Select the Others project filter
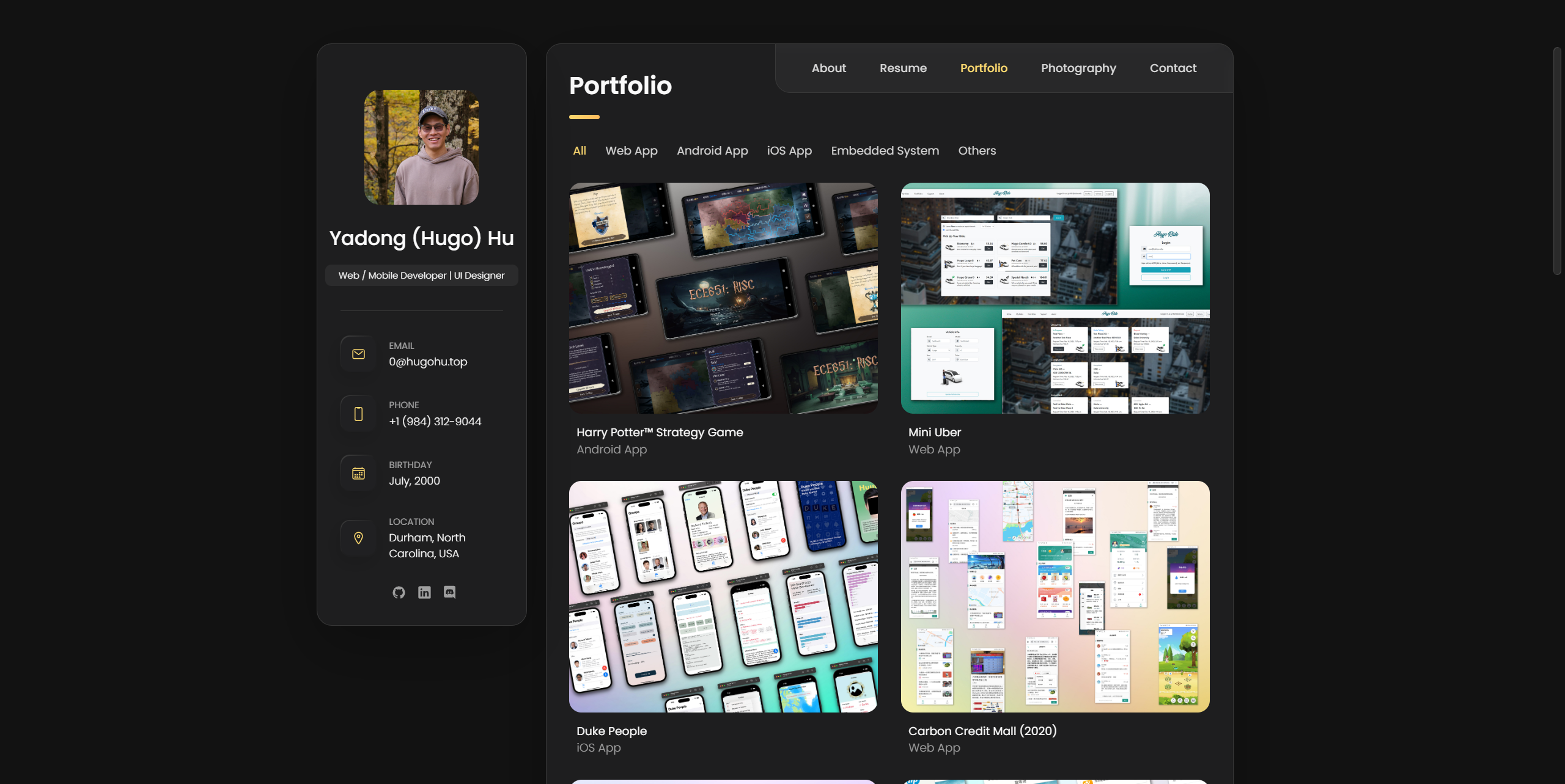This screenshot has height=784, width=1565. [976, 150]
